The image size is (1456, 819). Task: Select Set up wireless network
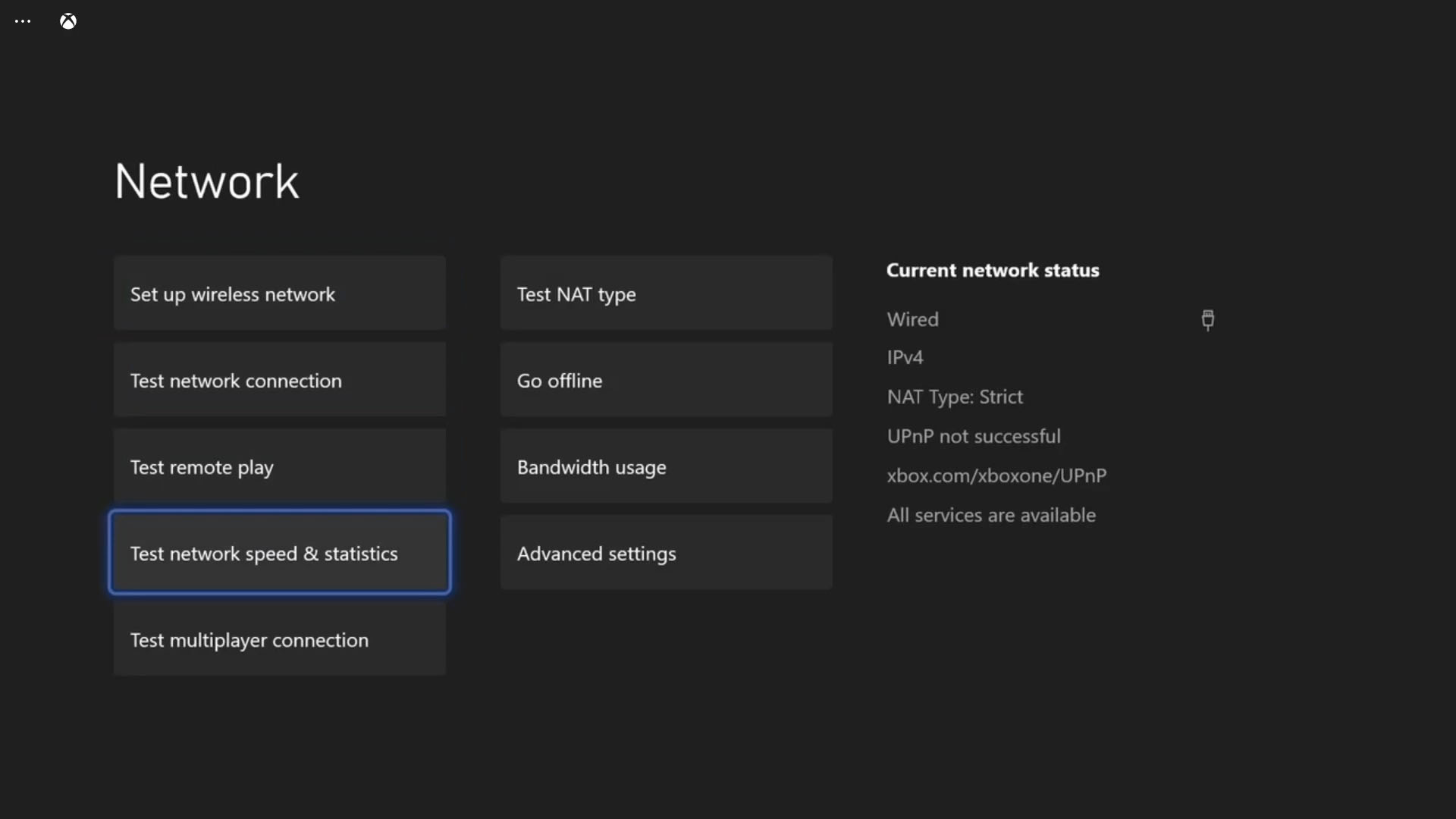click(x=279, y=293)
